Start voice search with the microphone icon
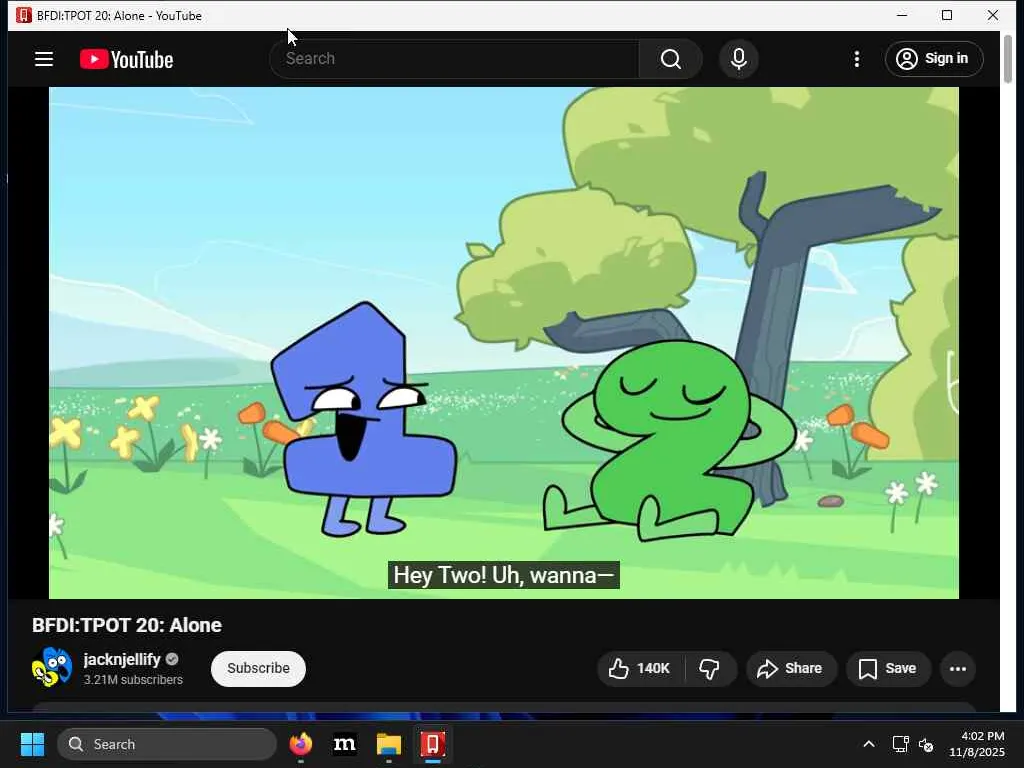1024x768 pixels. click(x=739, y=59)
